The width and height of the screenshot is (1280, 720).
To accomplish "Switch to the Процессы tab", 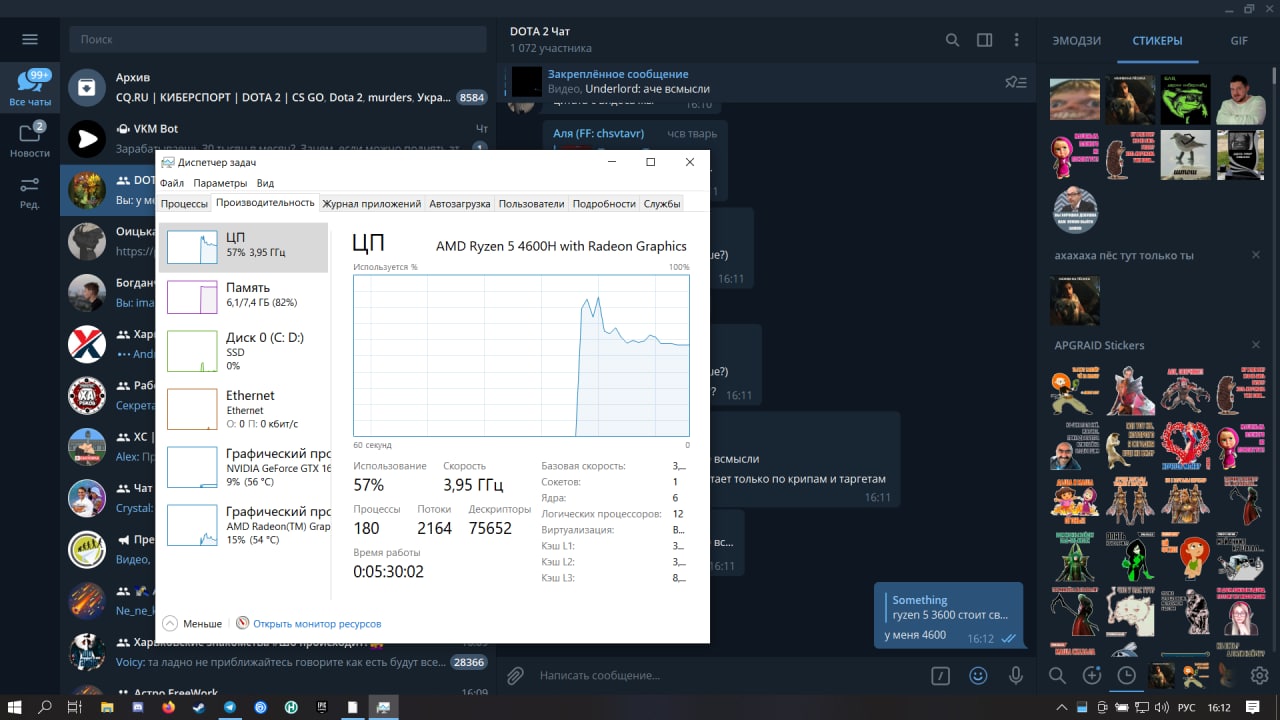I will click(x=184, y=204).
